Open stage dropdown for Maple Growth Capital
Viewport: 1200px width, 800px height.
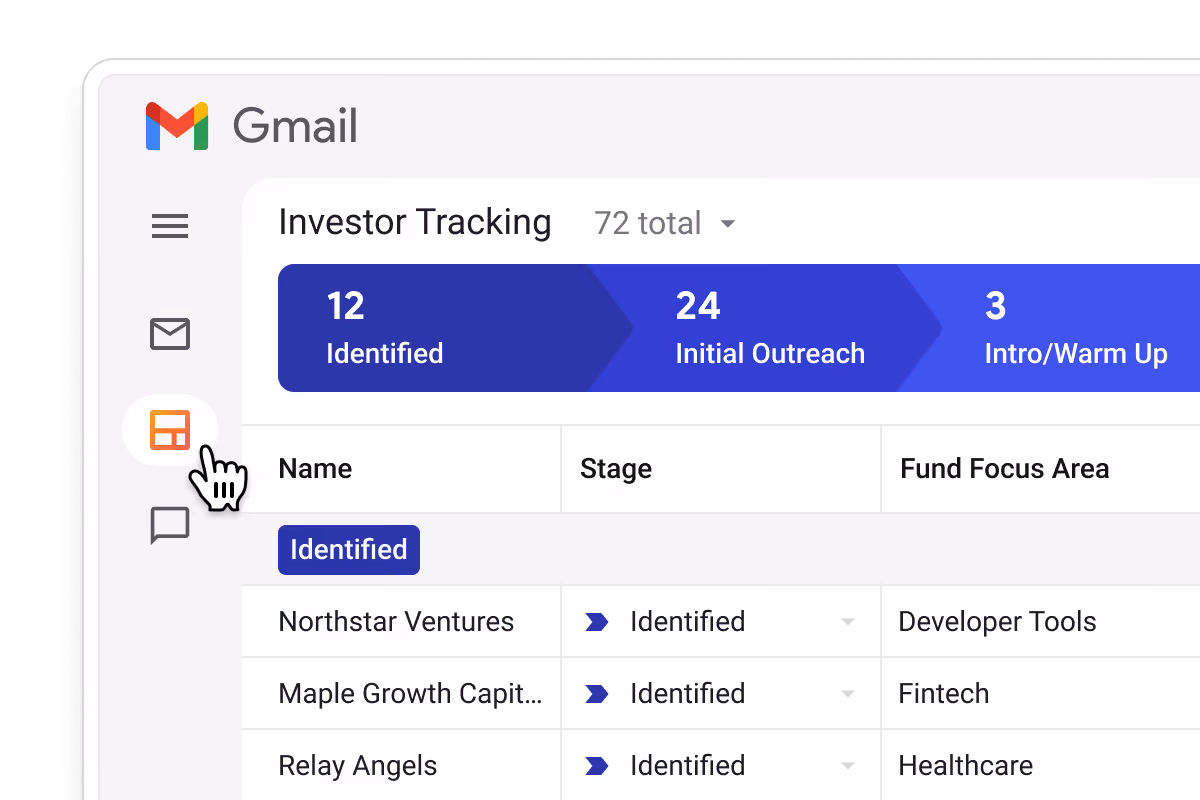848,694
